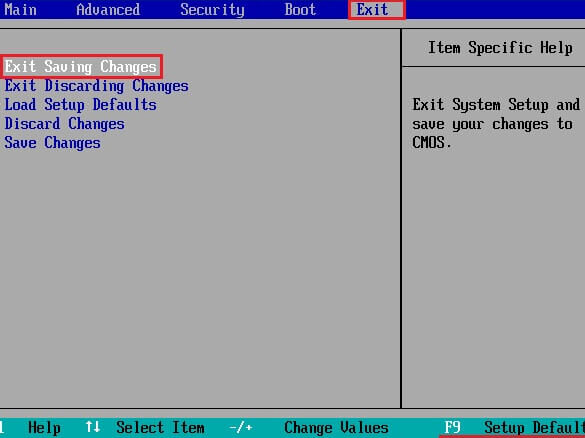Select Discard Changes entry
This screenshot has width=585, height=438.
64,124
